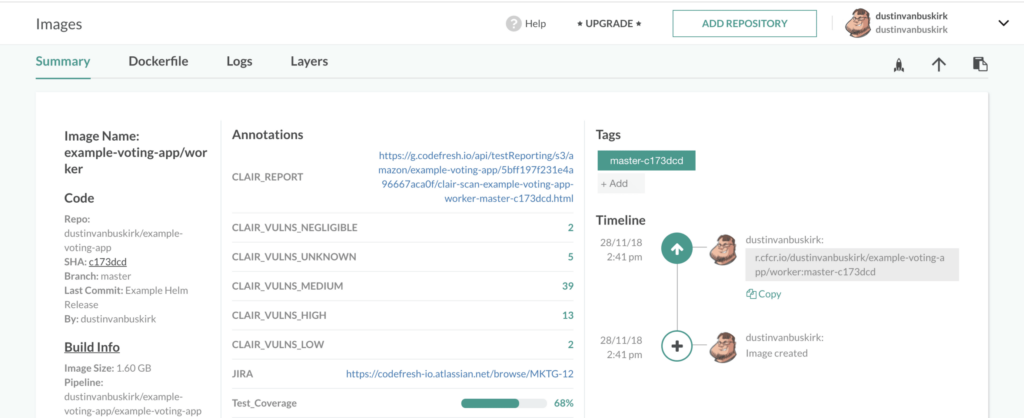The image size is (1024, 418).
Task: Click the UPGRADE link
Action: click(609, 23)
